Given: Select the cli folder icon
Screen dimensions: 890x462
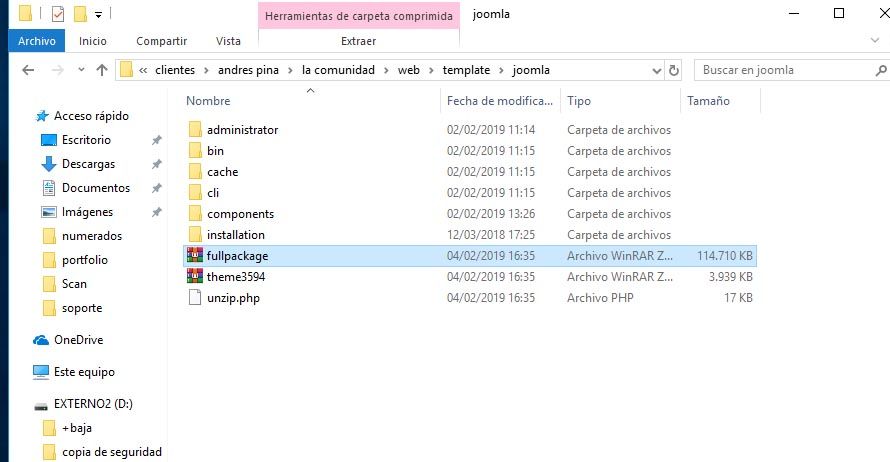Looking at the screenshot, I should click(x=195, y=192).
